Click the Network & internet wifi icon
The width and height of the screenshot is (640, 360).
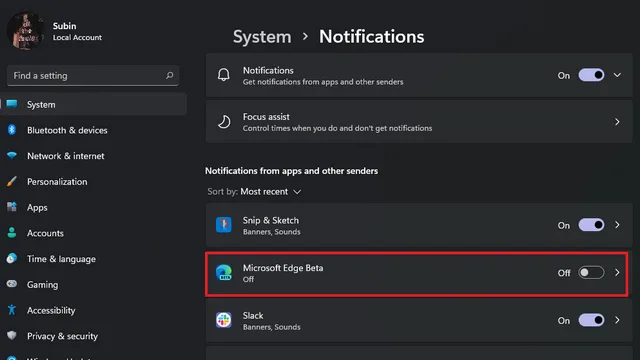click(12, 156)
